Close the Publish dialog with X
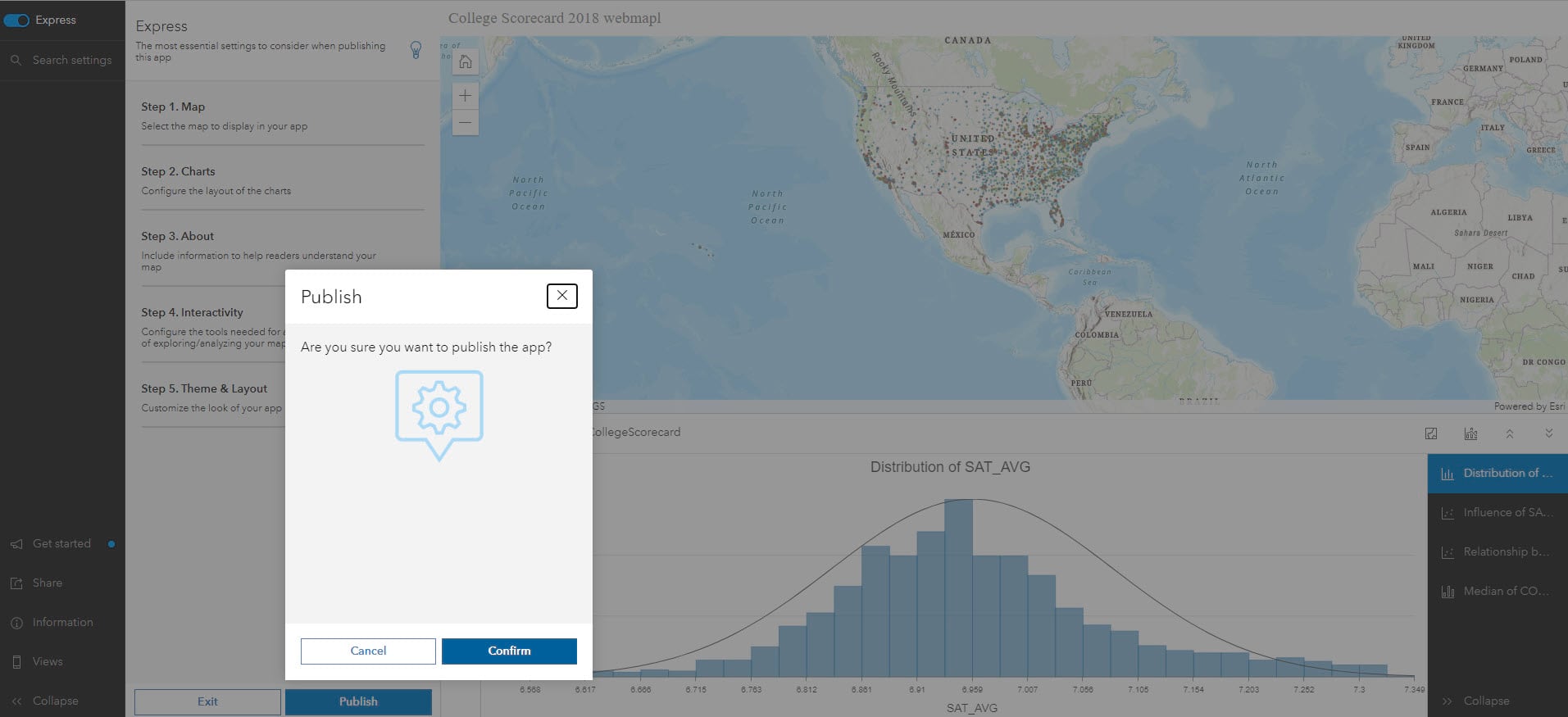 (561, 296)
